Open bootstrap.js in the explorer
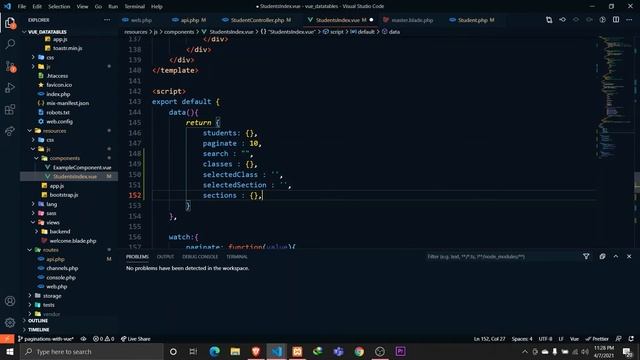The width and height of the screenshot is (640, 360). click(x=64, y=195)
